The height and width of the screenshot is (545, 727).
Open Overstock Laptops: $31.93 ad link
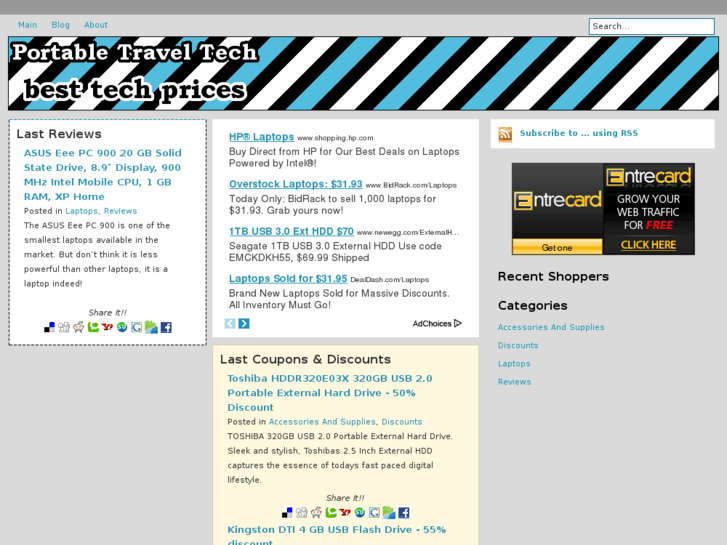[x=296, y=184]
